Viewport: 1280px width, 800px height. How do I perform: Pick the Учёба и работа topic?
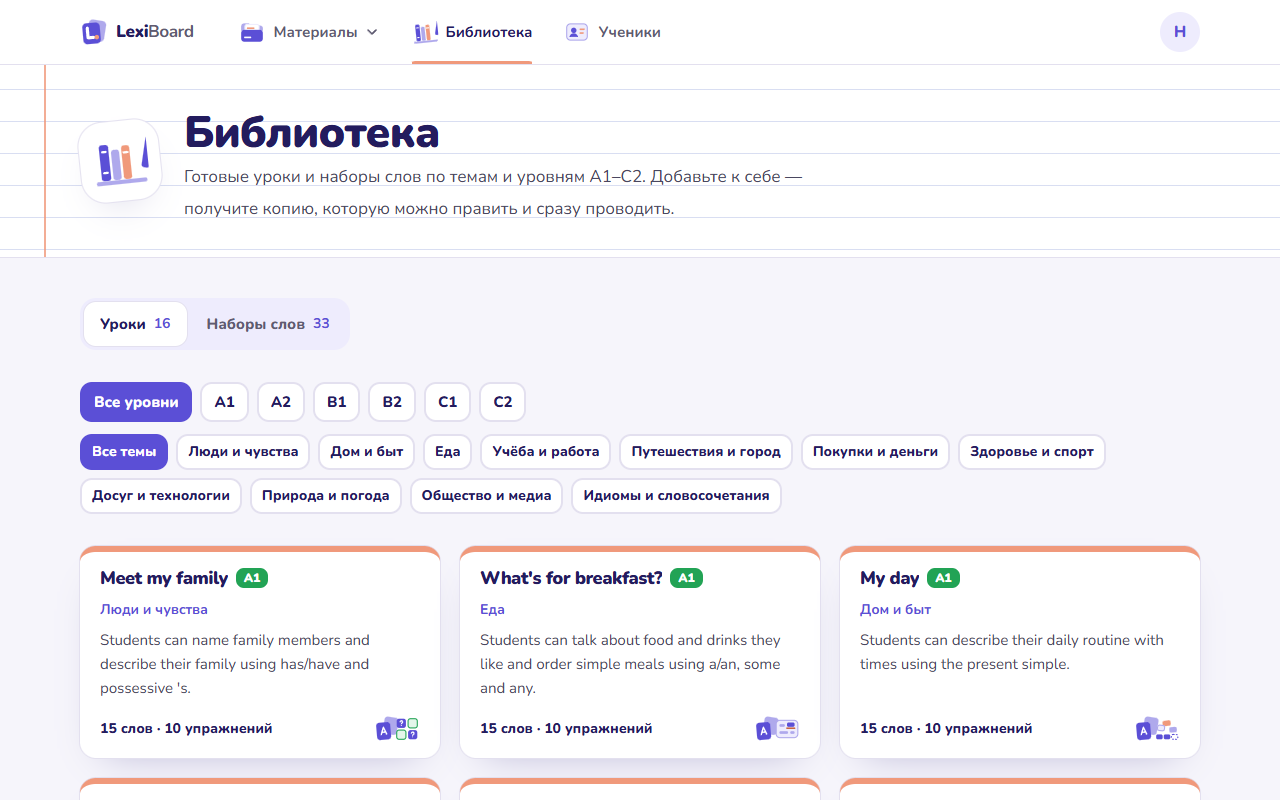tap(546, 452)
